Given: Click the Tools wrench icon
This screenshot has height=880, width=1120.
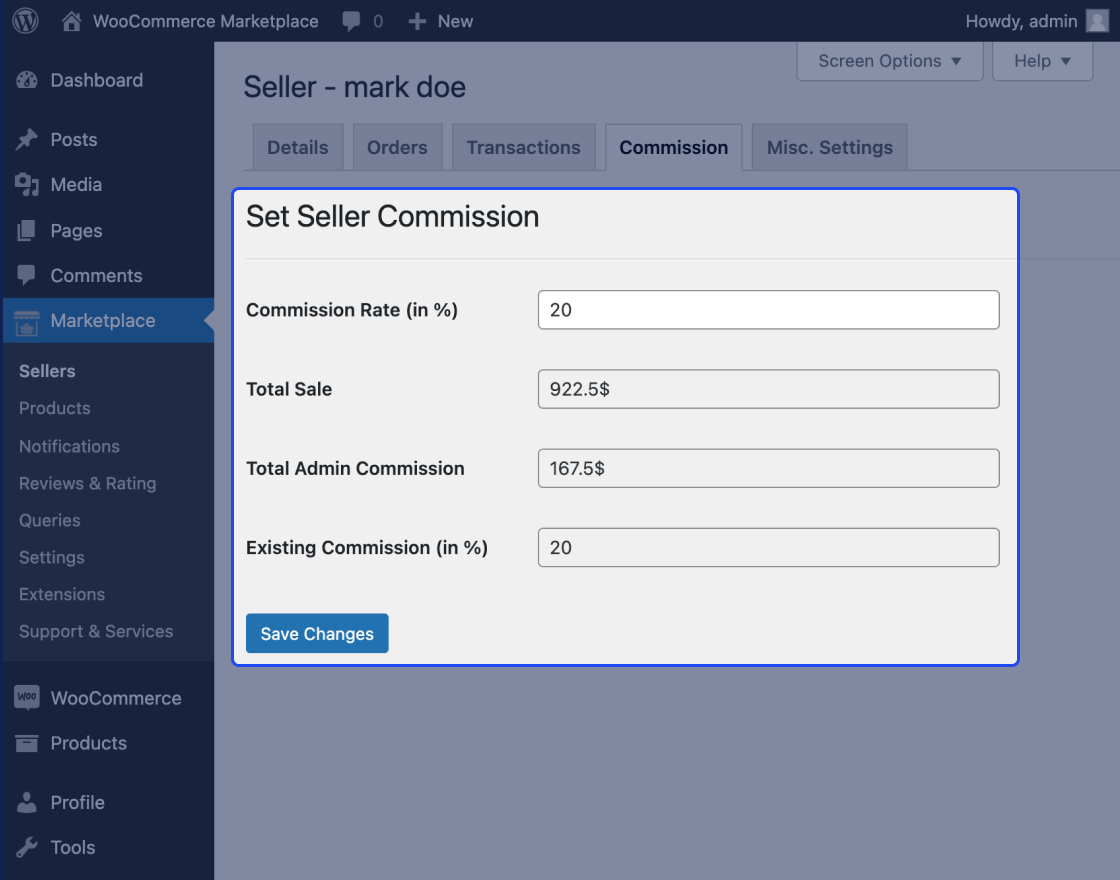Looking at the screenshot, I should pos(27,848).
